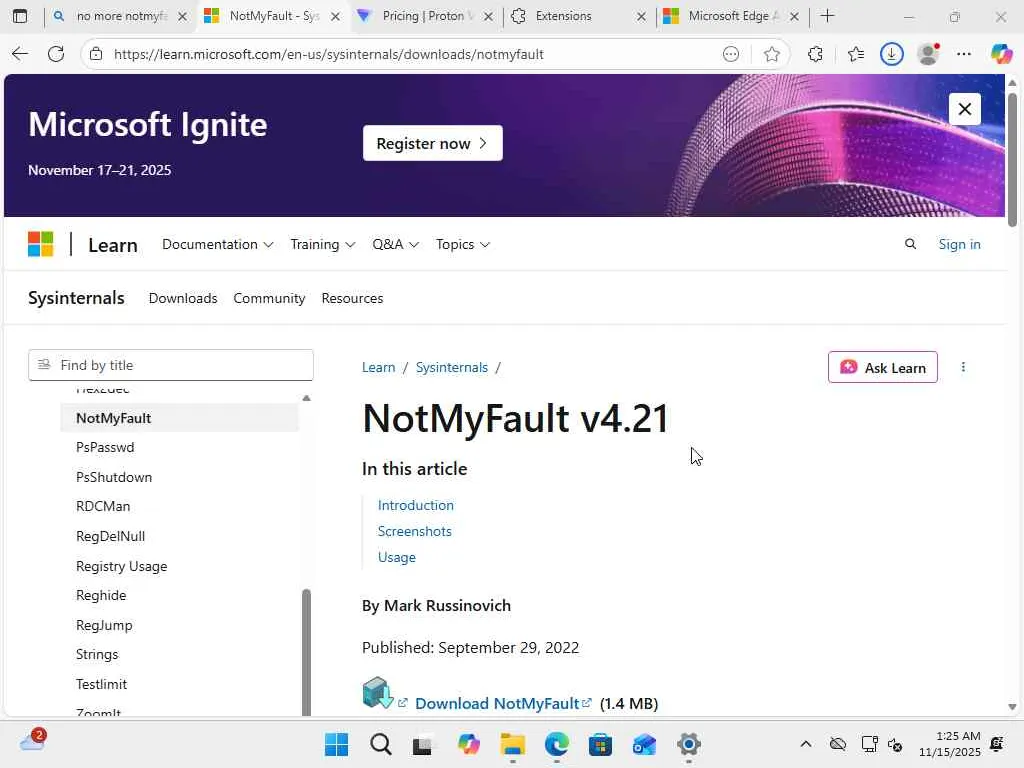Image resolution: width=1024 pixels, height=768 pixels.
Task: Go back using the browser back arrow
Action: tap(20, 54)
